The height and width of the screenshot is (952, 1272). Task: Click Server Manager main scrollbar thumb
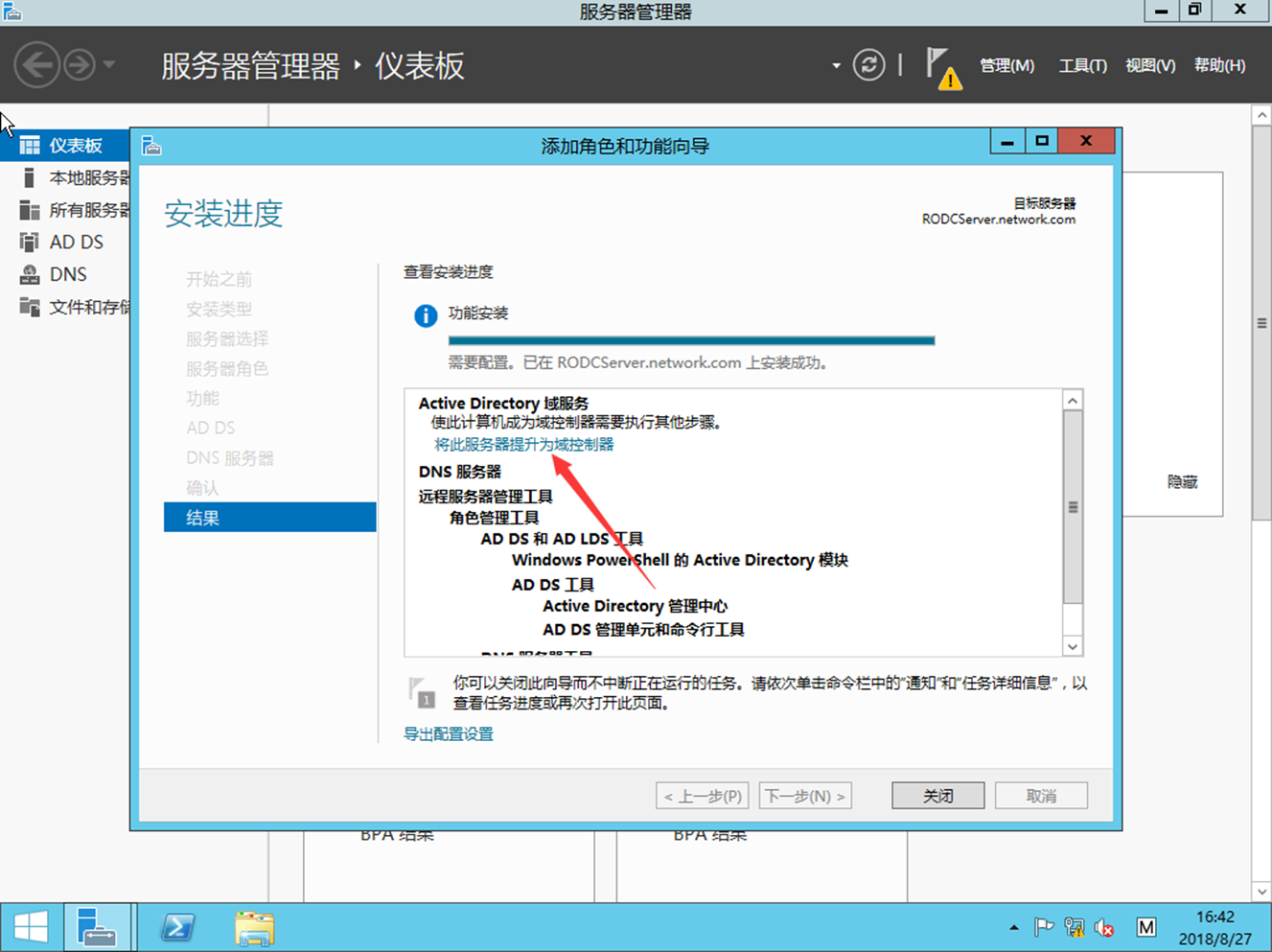pos(1262,323)
